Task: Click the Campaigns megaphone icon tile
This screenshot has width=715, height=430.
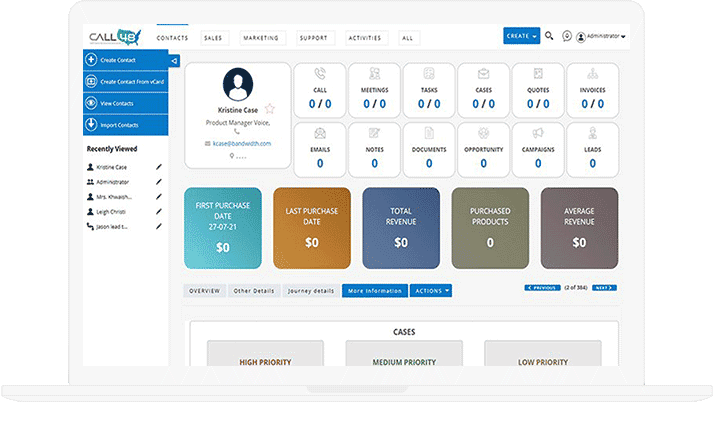Action: click(538, 132)
